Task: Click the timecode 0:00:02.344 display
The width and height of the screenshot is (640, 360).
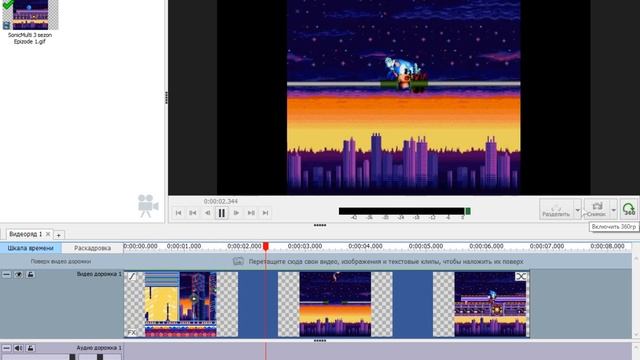Action: point(221,201)
